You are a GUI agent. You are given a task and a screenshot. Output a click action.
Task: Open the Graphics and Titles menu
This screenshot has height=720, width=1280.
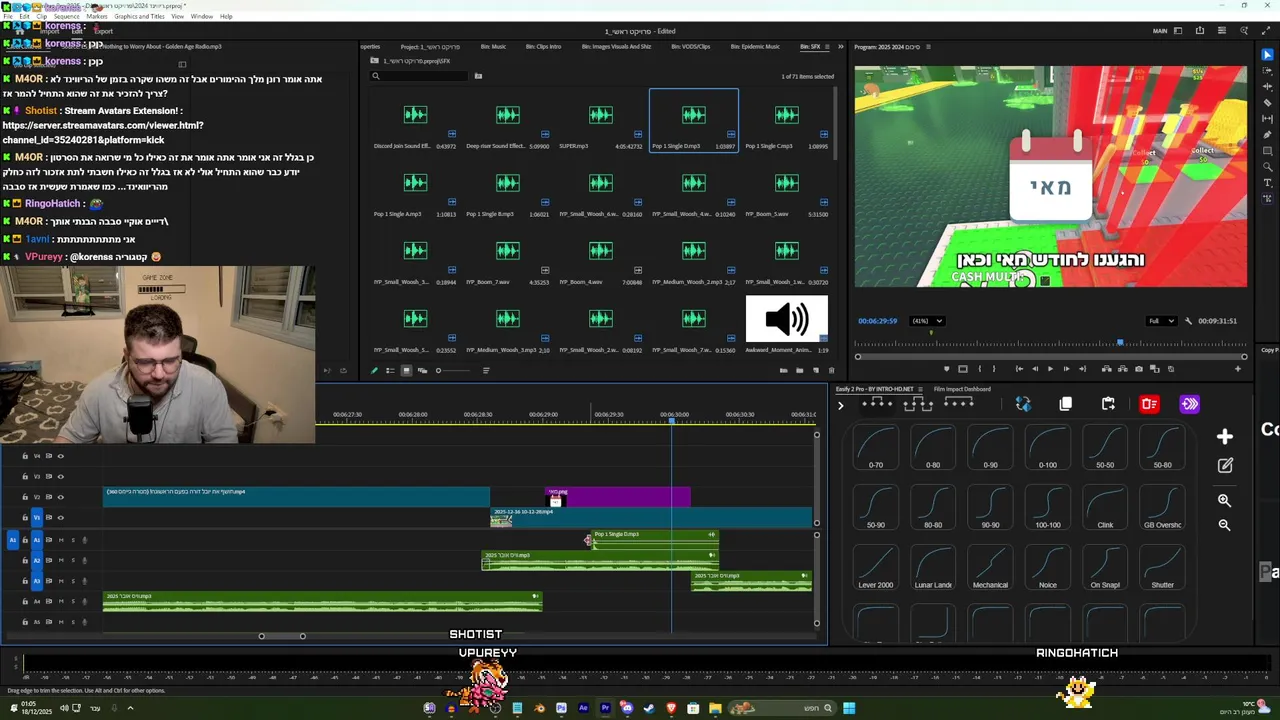[139, 16]
